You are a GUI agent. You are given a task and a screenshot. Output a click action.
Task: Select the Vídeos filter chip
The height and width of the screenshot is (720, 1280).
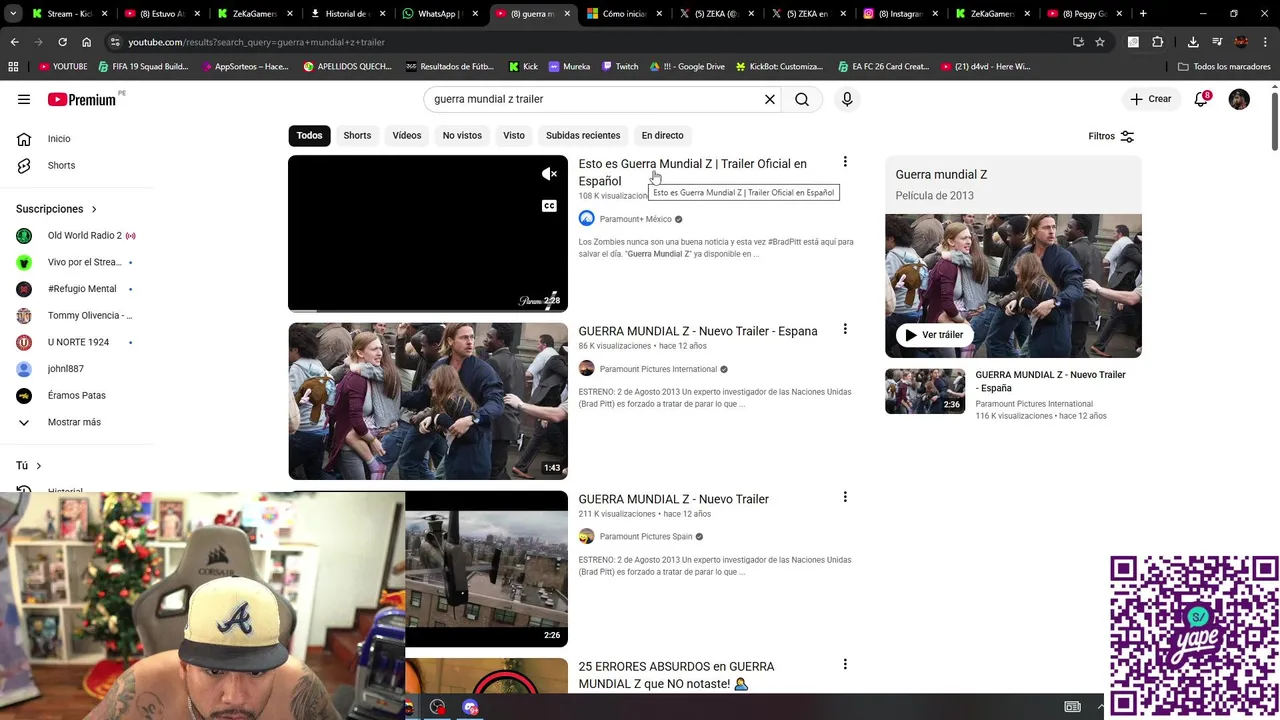pos(407,135)
